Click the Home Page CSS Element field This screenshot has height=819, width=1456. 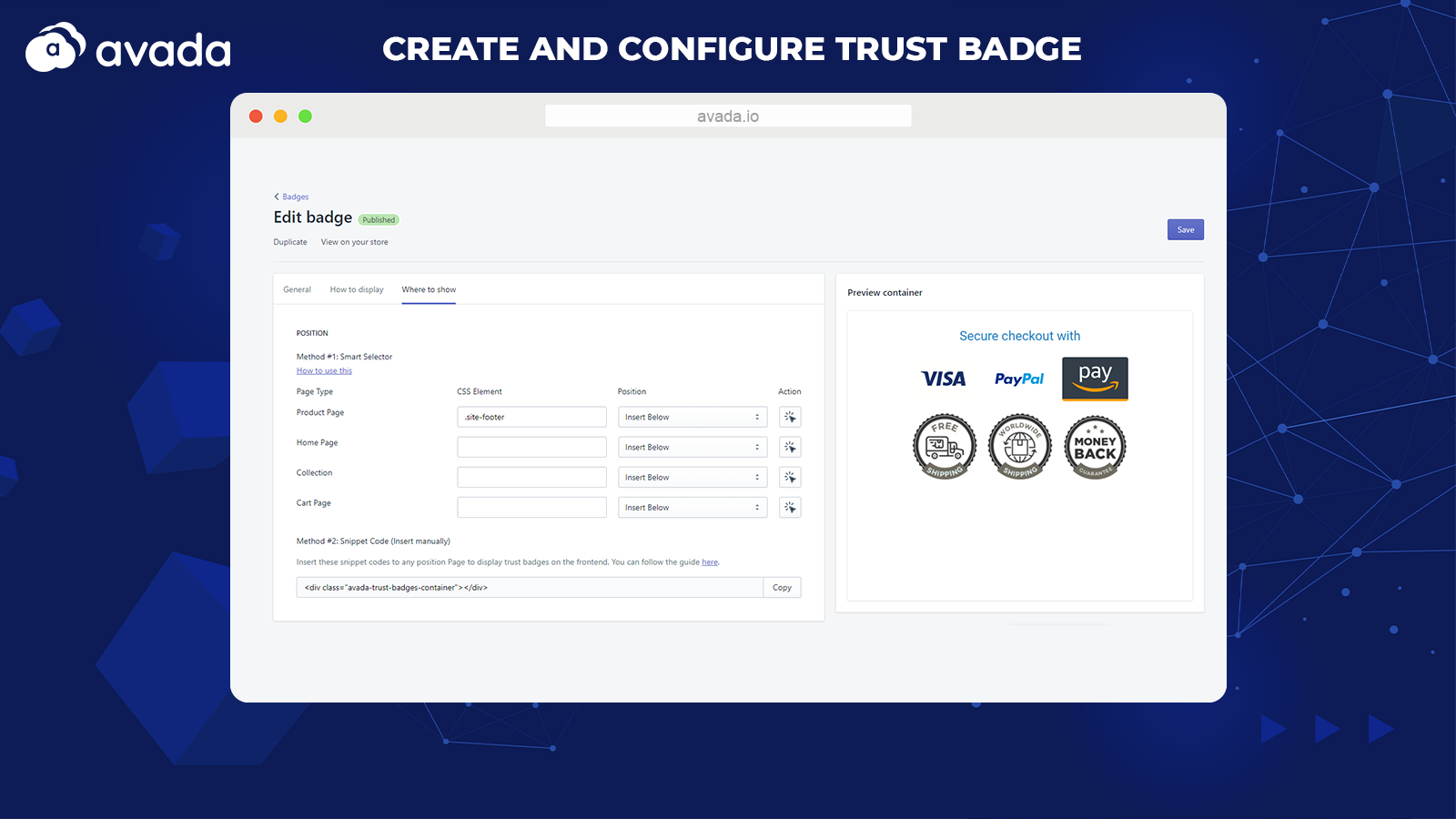531,447
